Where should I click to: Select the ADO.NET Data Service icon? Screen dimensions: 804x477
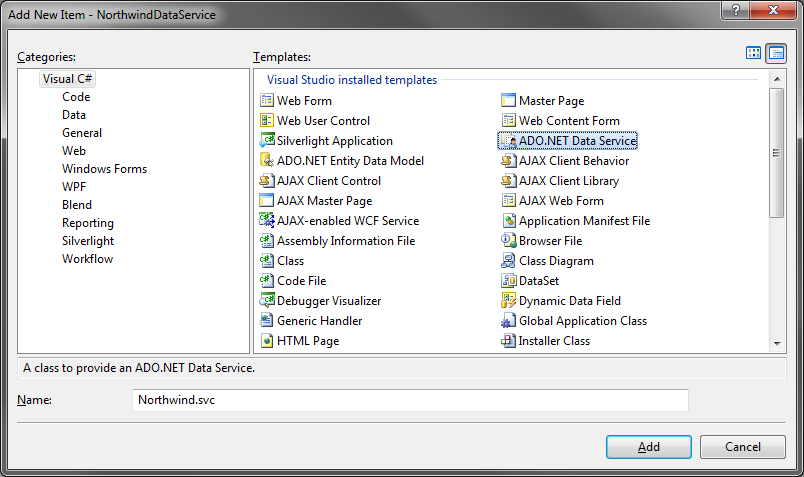click(x=509, y=141)
